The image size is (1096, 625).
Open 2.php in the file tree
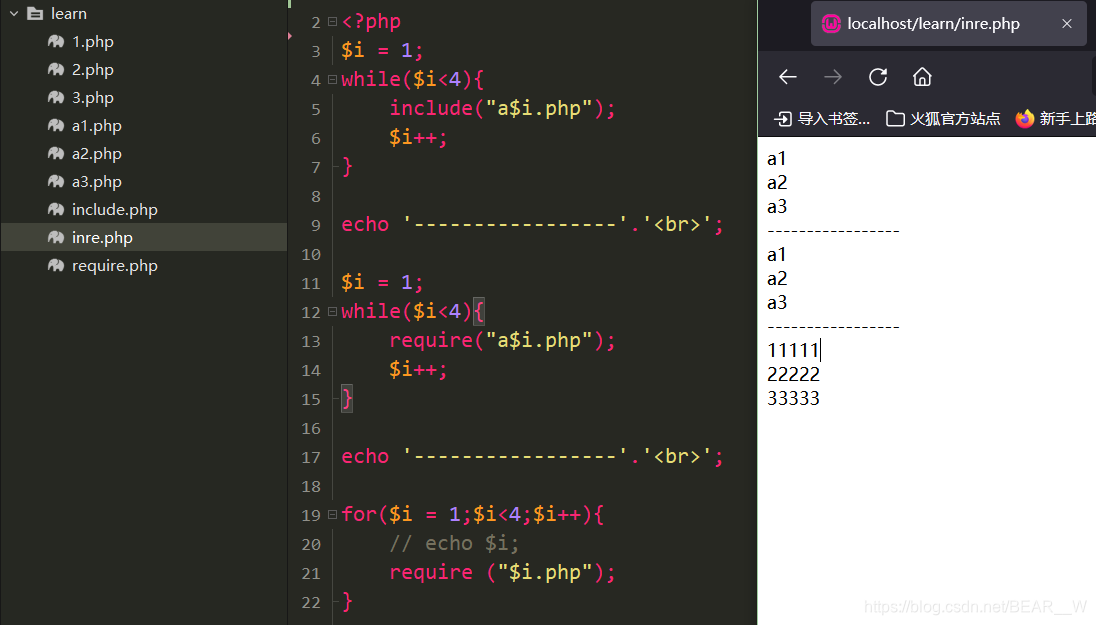(93, 70)
